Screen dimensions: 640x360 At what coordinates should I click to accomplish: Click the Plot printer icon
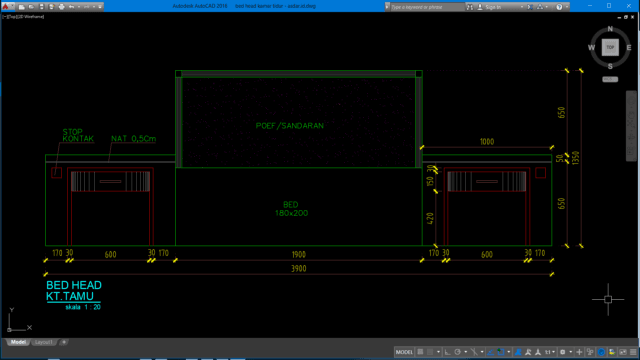point(61,7)
